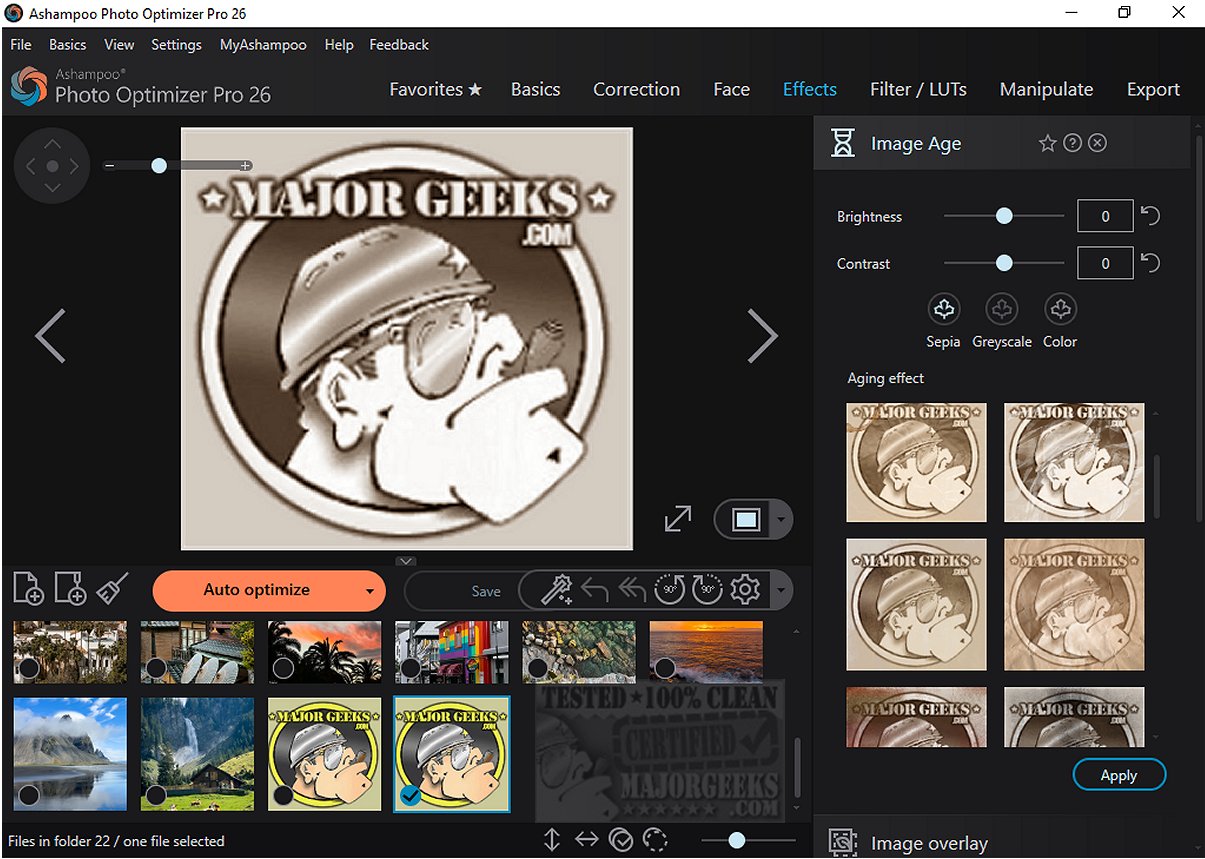Click the add file icon
This screenshot has height=859, width=1205.
click(28, 589)
